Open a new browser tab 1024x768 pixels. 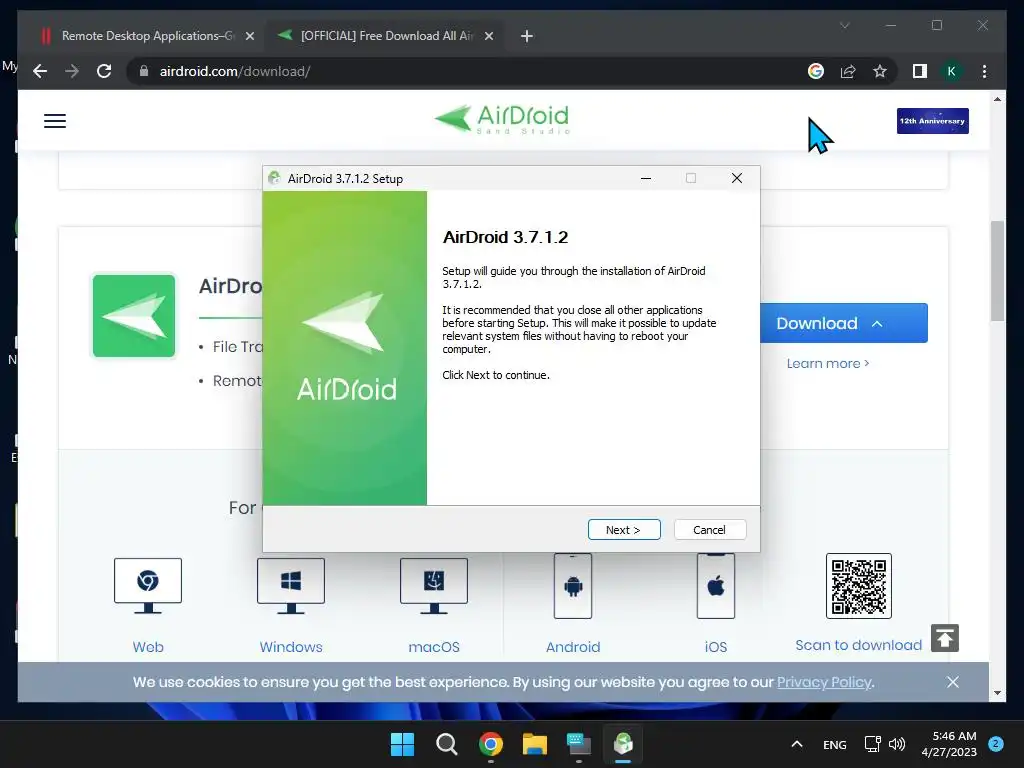527,37
